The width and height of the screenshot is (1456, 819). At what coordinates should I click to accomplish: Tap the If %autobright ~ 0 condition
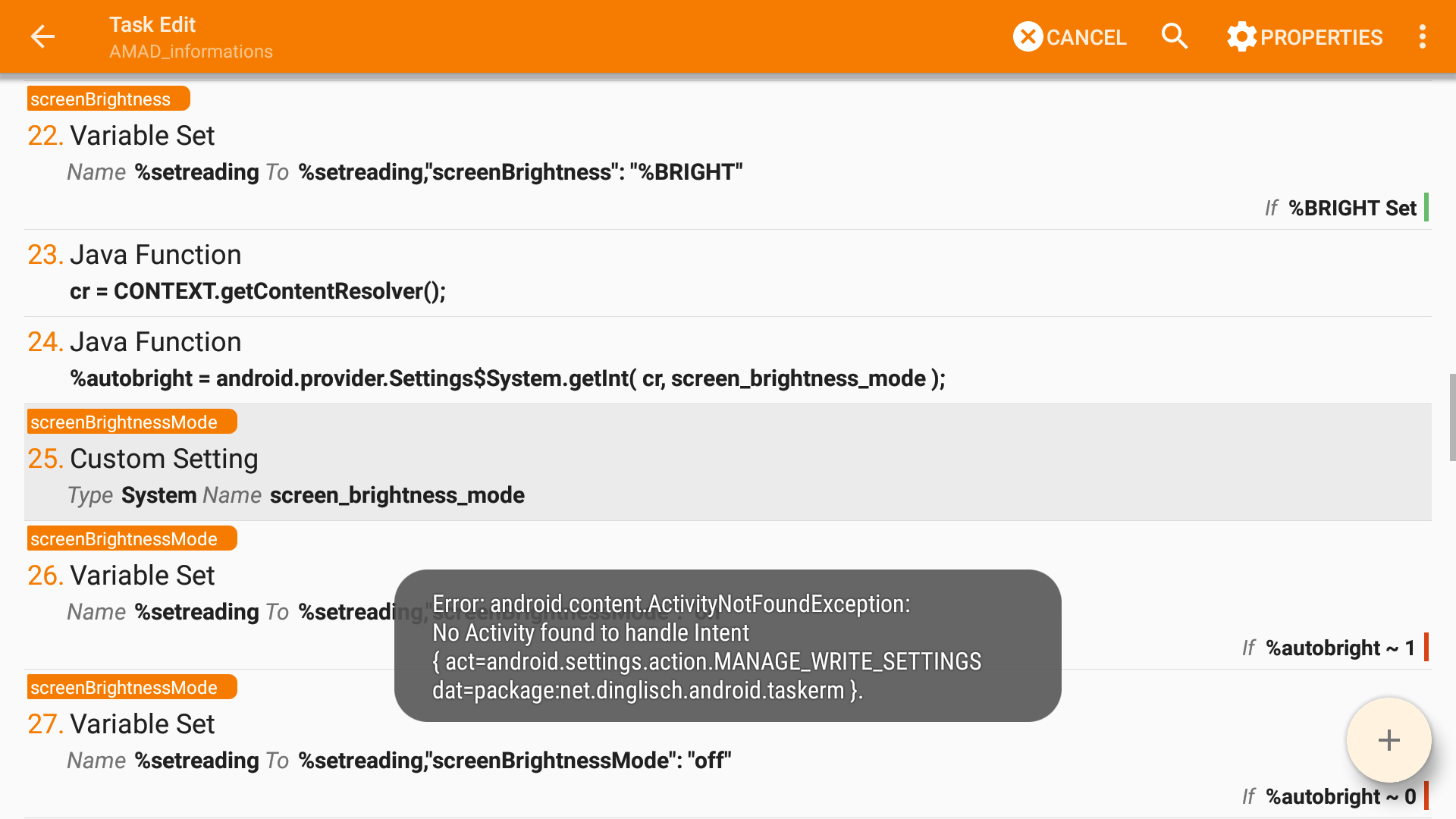[1329, 797]
